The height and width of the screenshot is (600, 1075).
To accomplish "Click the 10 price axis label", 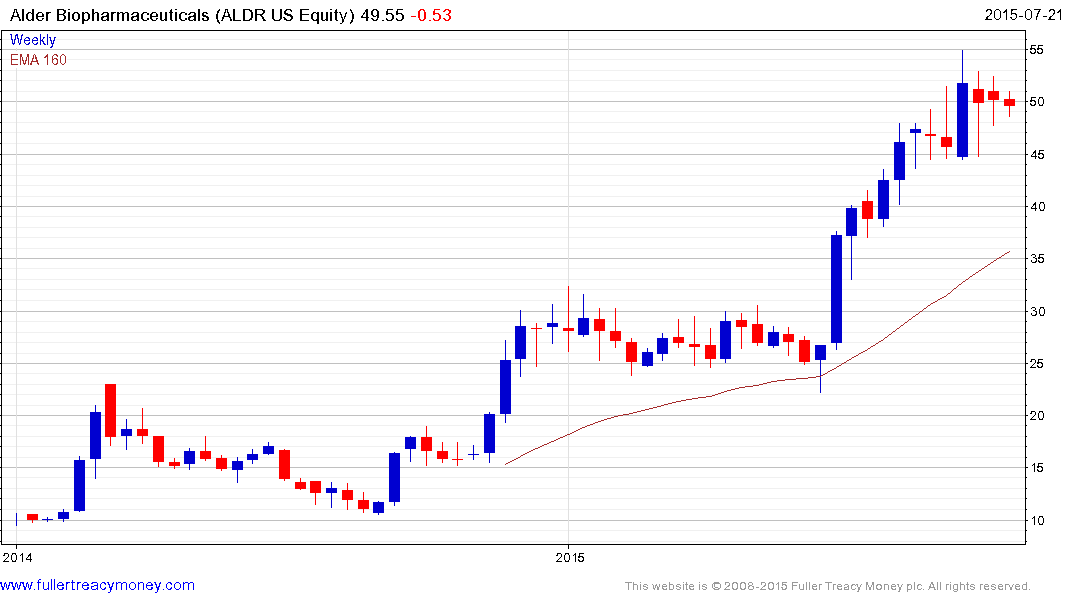I will click(x=1037, y=521).
